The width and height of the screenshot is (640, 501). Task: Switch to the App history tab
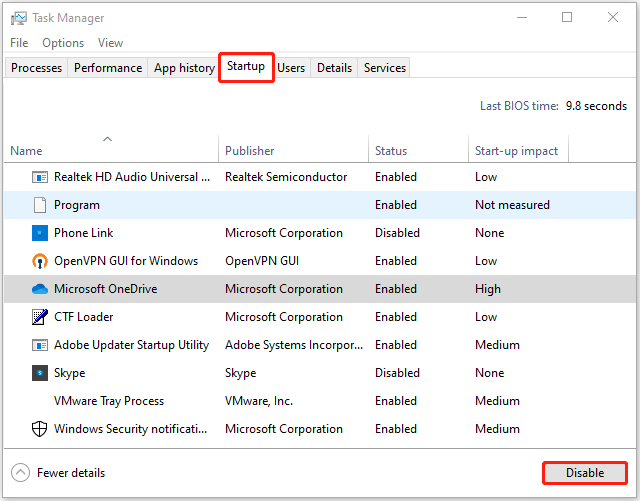tap(184, 68)
